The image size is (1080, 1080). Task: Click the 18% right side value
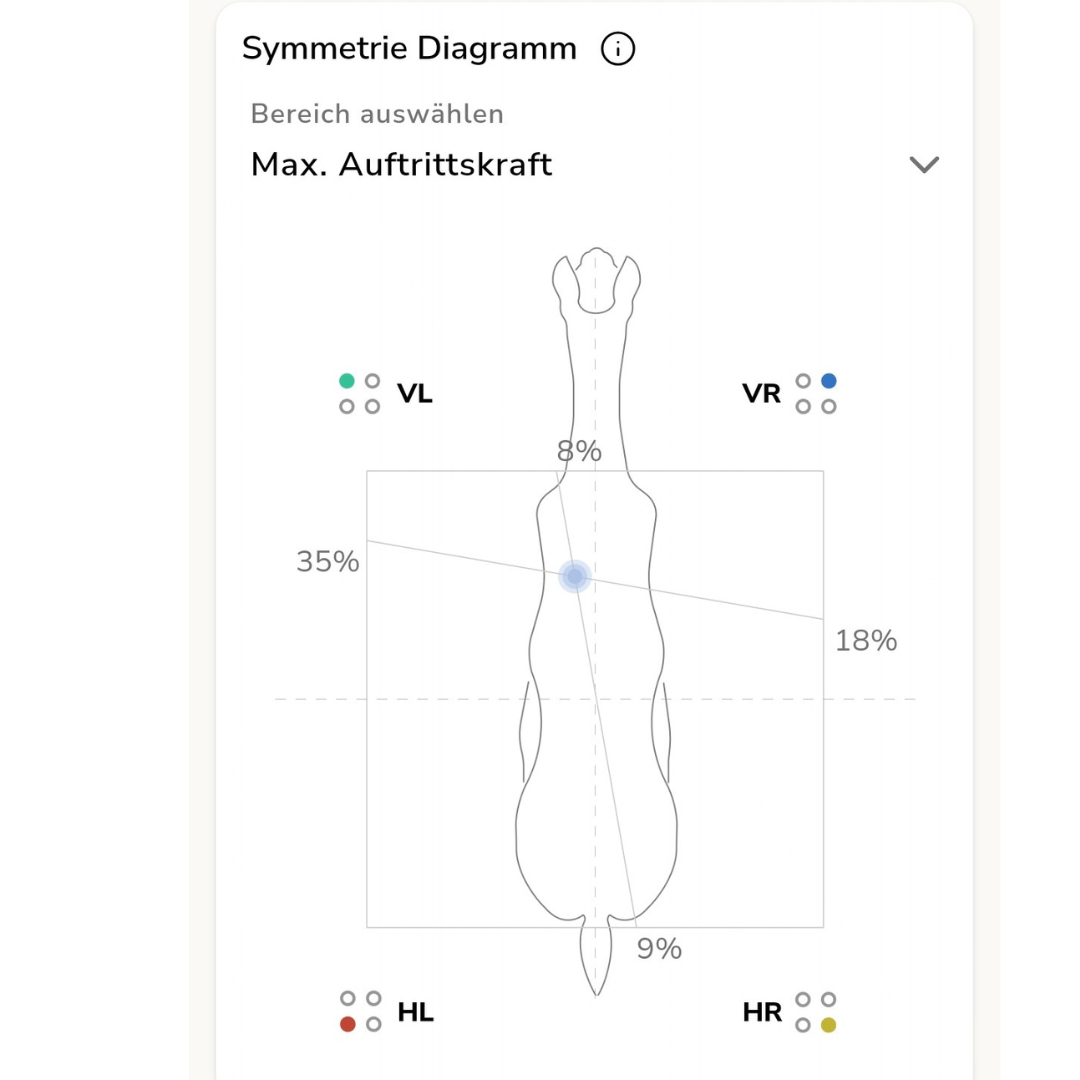(x=866, y=641)
